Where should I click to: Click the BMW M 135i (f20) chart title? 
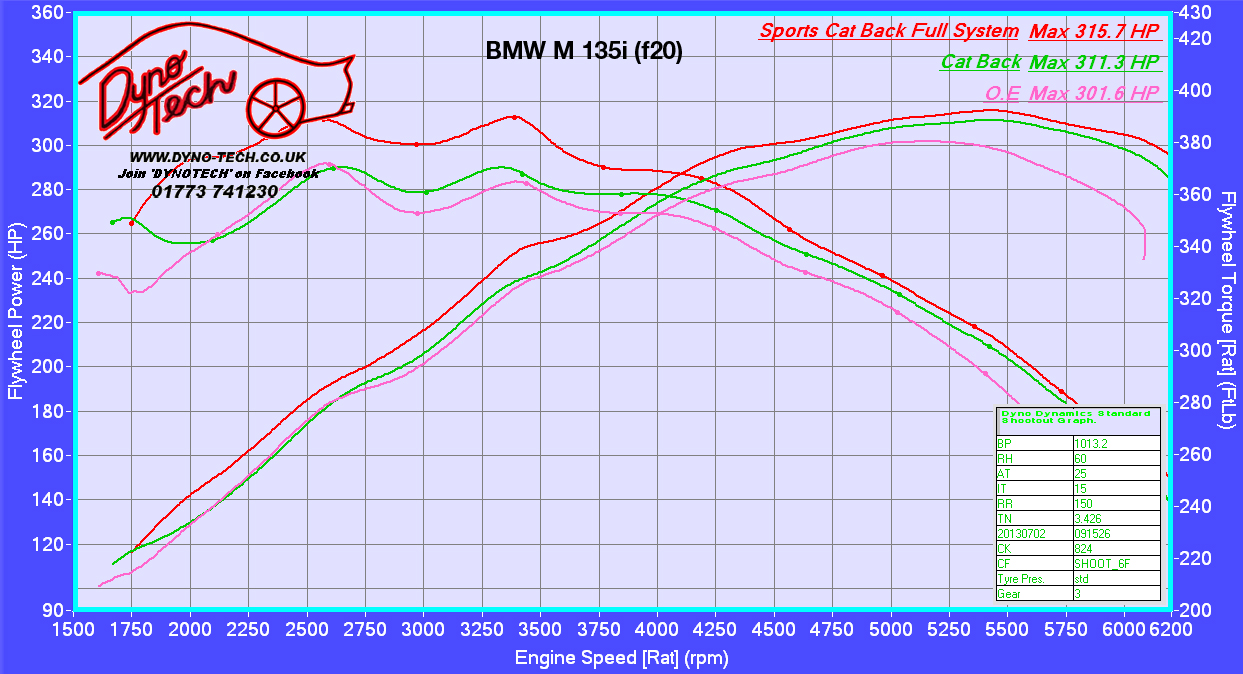tap(584, 52)
